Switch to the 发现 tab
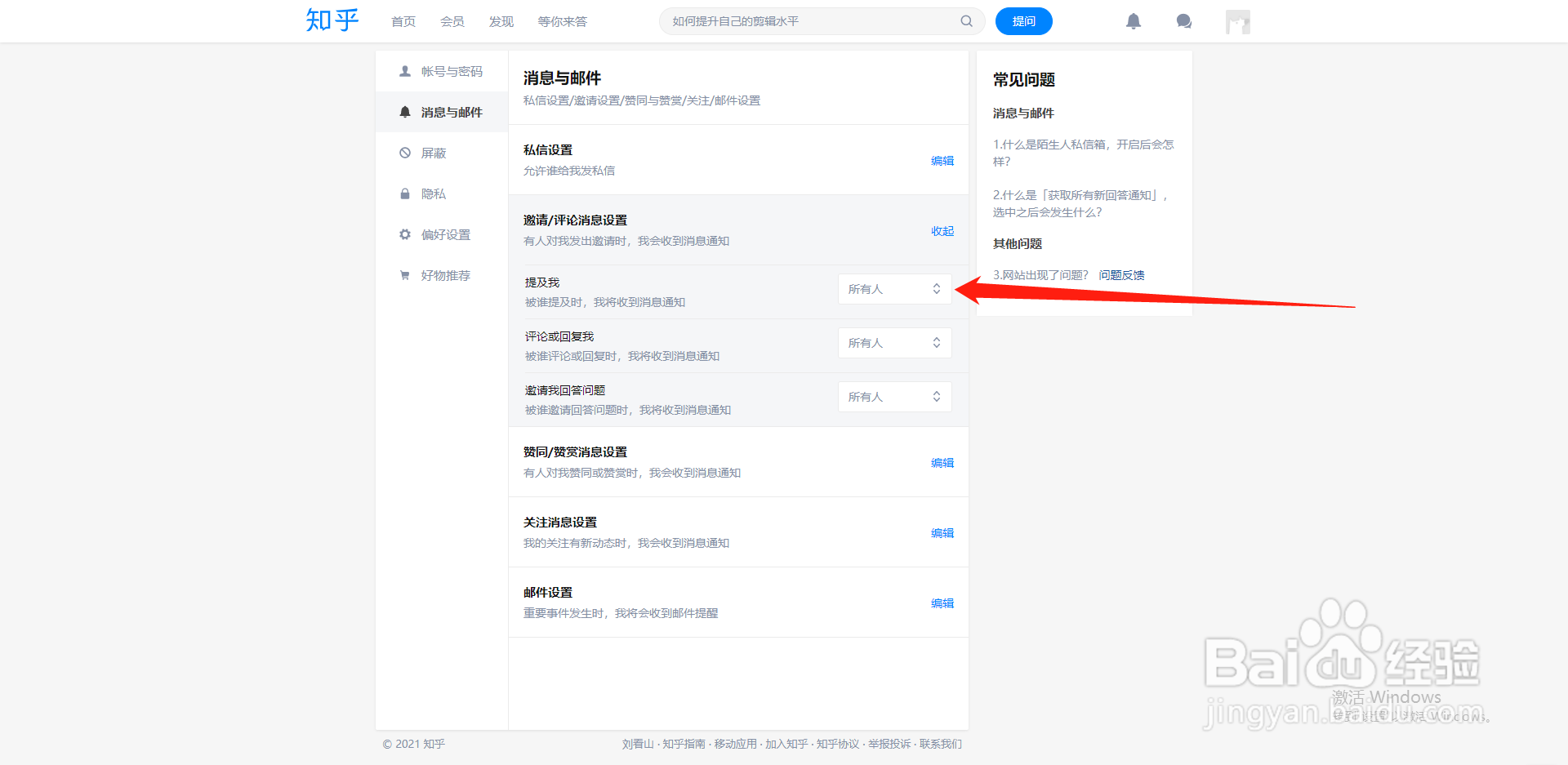This screenshot has height=765, width=1568. coord(501,21)
